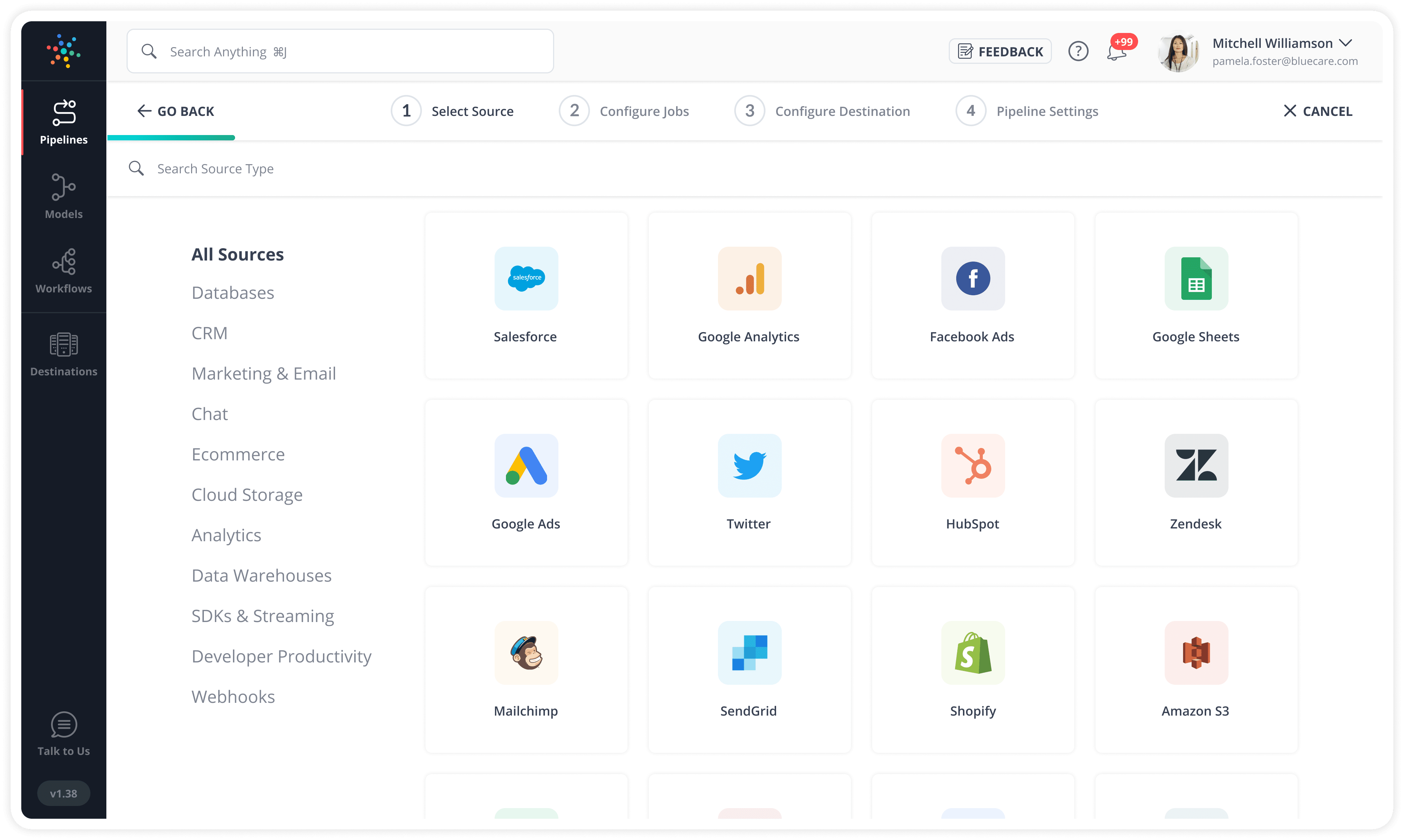1404x840 pixels.
Task: Click the CANCEL button
Action: [x=1317, y=111]
